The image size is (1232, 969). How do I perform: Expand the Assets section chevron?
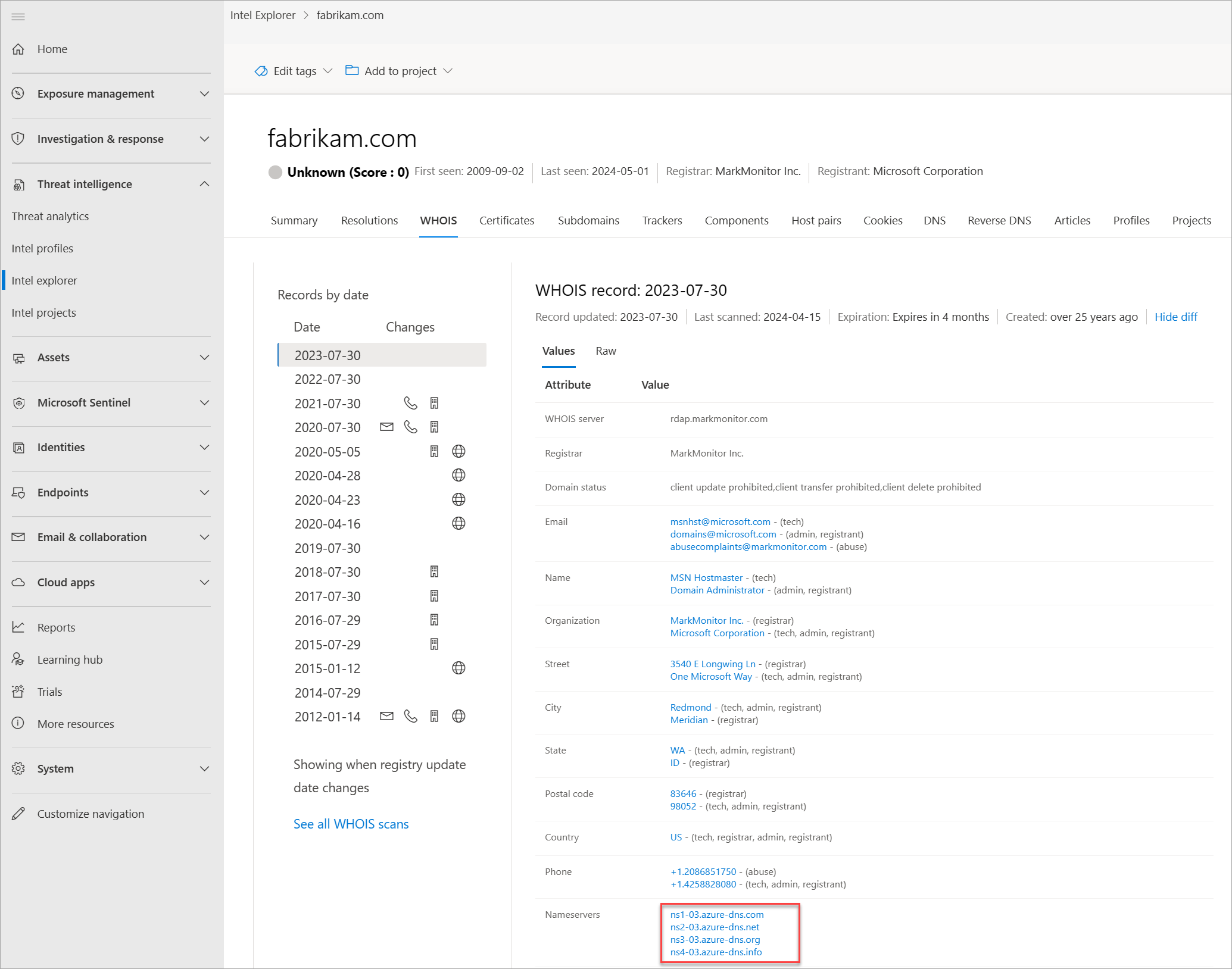[204, 357]
